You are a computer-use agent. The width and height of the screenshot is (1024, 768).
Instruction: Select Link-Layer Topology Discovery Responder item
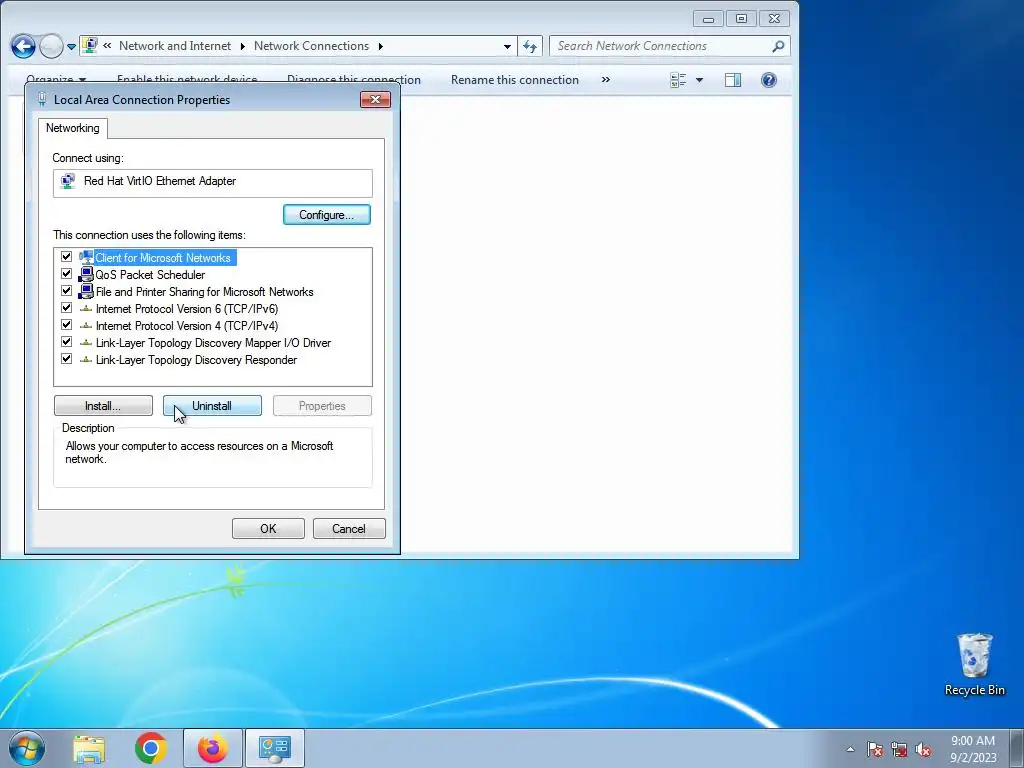coord(196,360)
